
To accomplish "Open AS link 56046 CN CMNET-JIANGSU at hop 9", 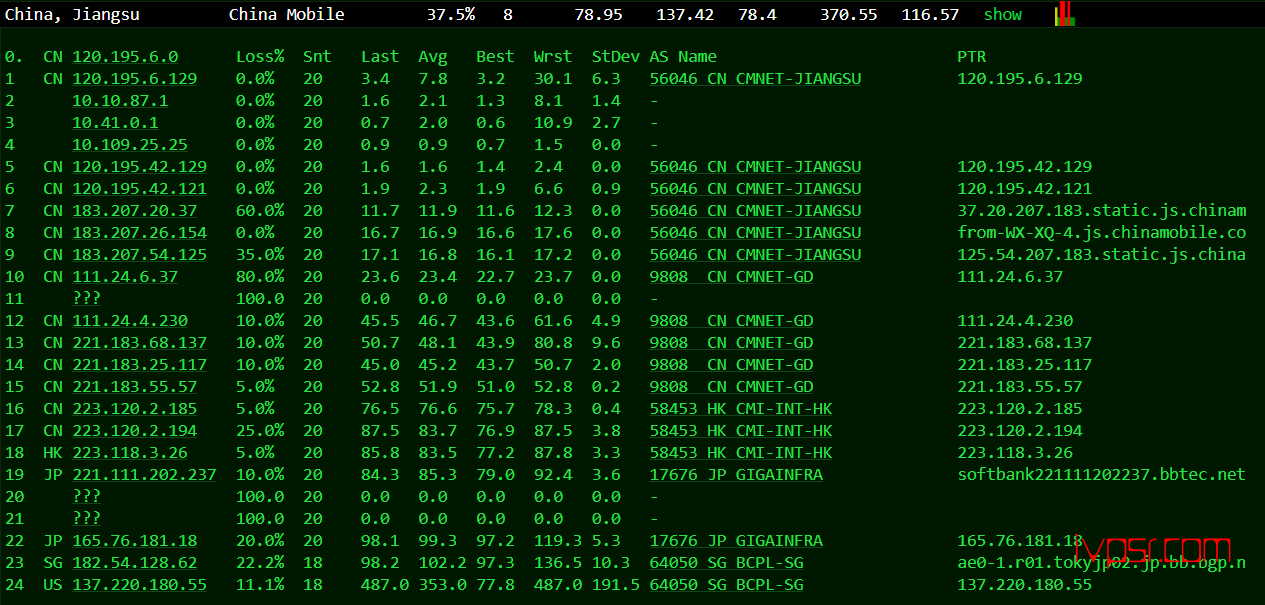I will point(755,255).
